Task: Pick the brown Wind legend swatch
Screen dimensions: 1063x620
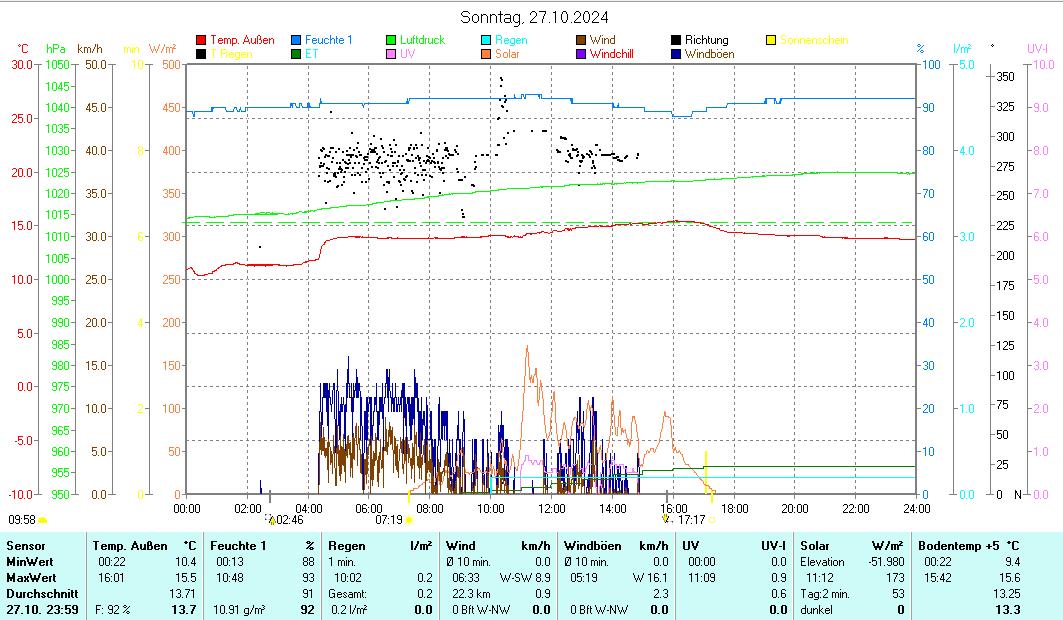Action: point(581,40)
